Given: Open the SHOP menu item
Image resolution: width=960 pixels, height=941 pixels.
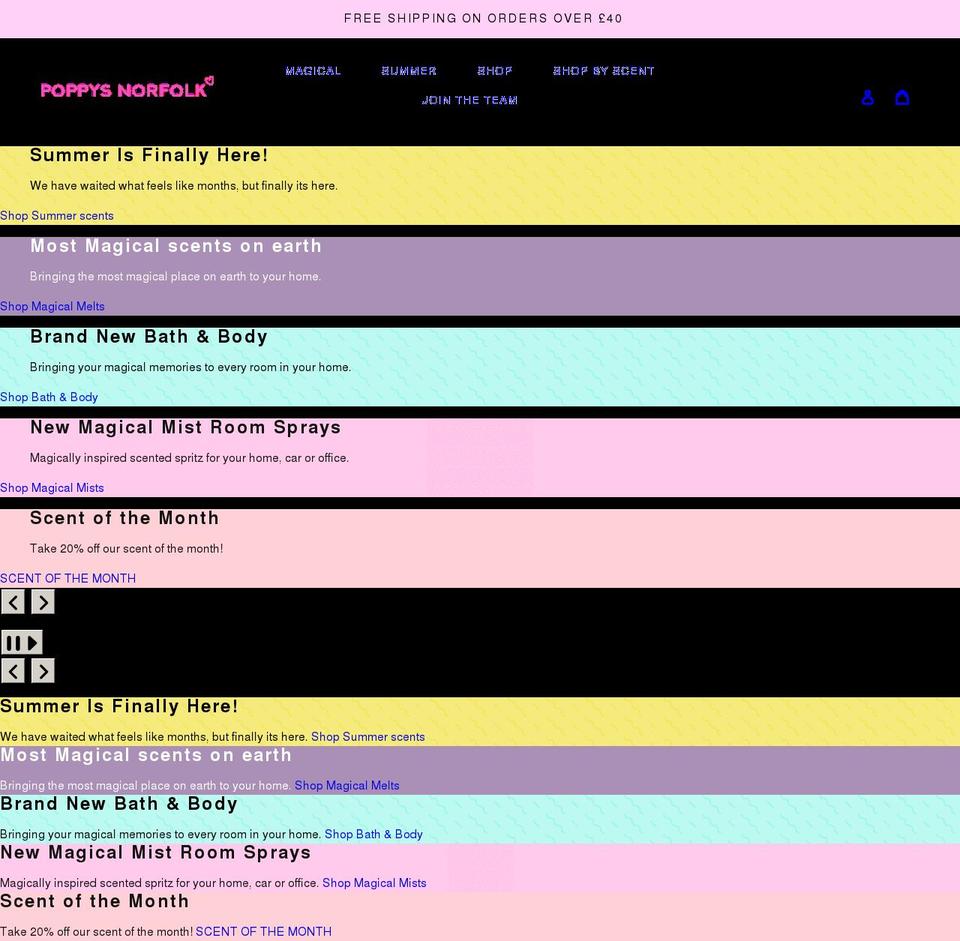Looking at the screenshot, I should click(x=495, y=71).
